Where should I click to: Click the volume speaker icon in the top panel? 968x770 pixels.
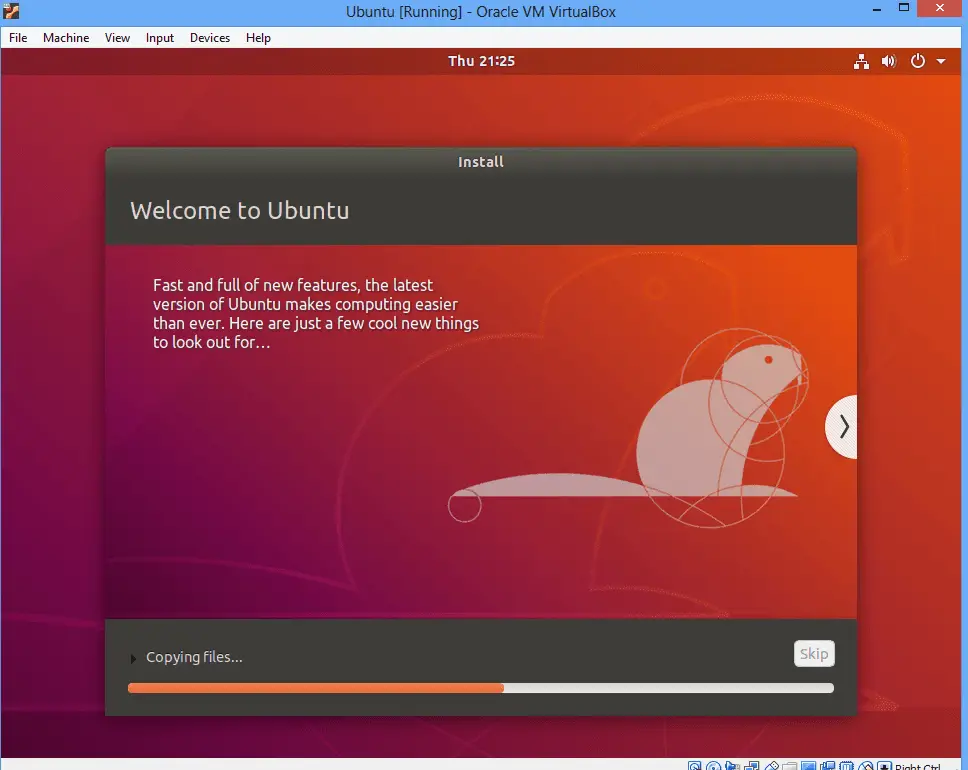click(x=889, y=61)
